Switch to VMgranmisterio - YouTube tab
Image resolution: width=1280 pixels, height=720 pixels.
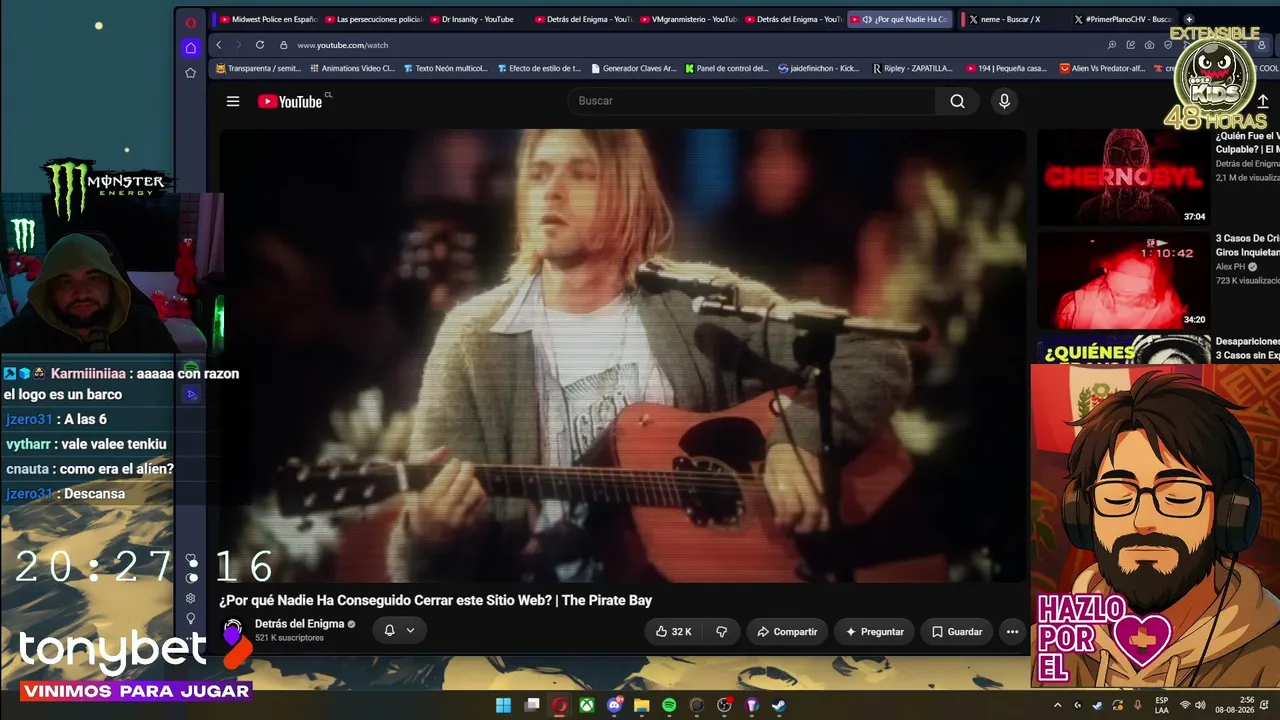(689, 19)
